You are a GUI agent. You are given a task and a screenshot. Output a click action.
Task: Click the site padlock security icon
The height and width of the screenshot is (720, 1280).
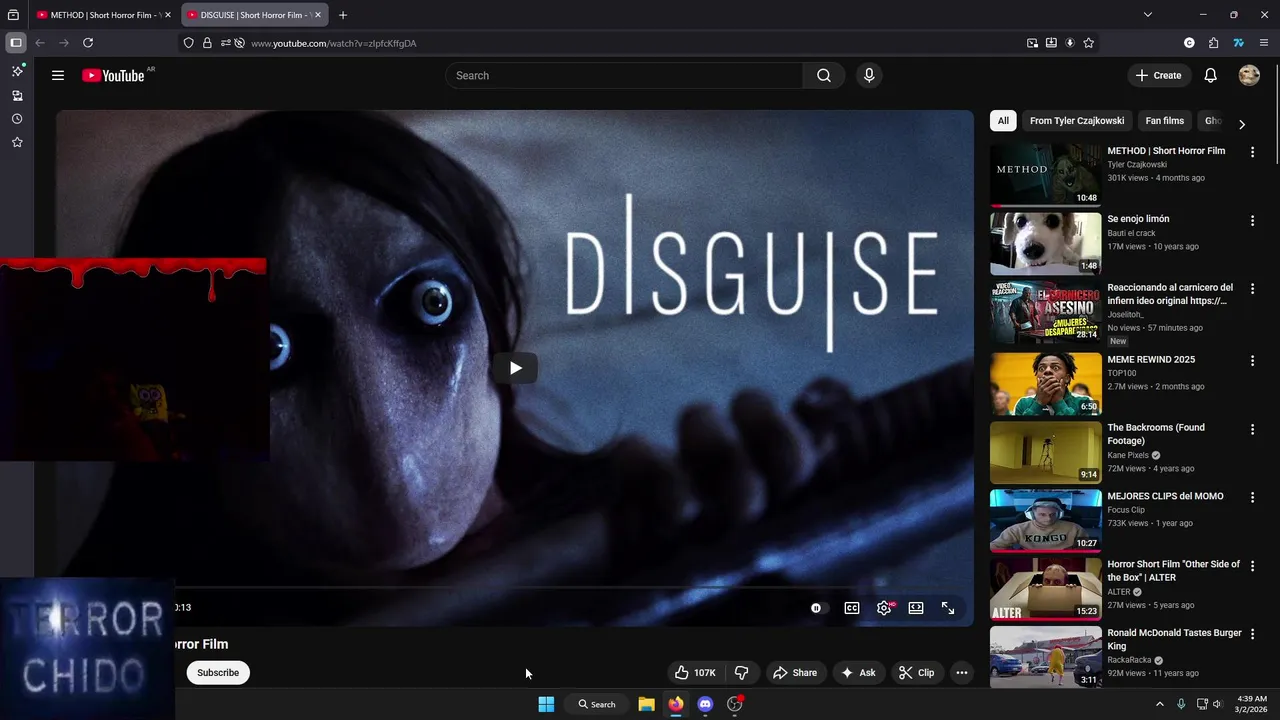click(x=207, y=43)
